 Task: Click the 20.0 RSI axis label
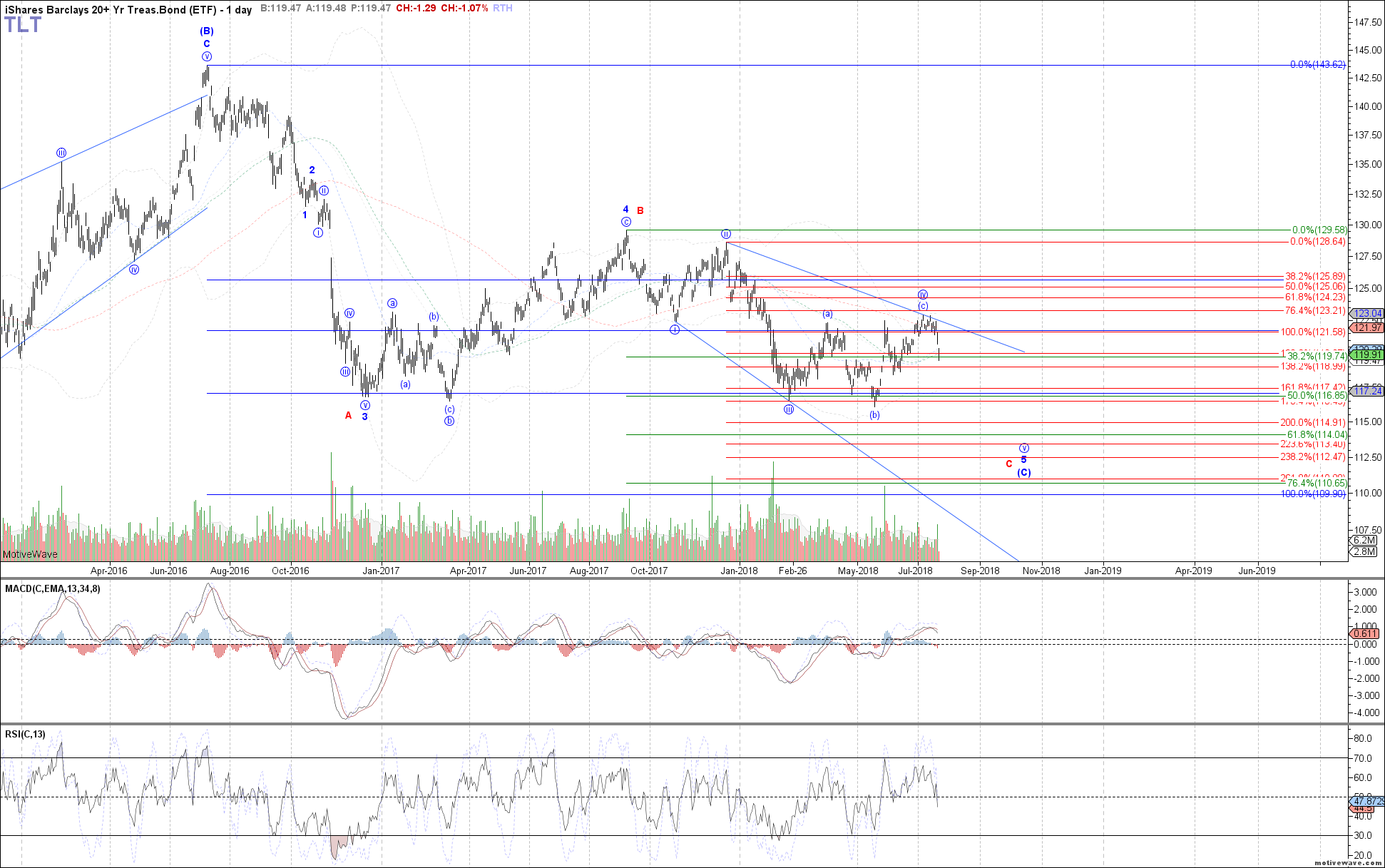coord(1362,856)
